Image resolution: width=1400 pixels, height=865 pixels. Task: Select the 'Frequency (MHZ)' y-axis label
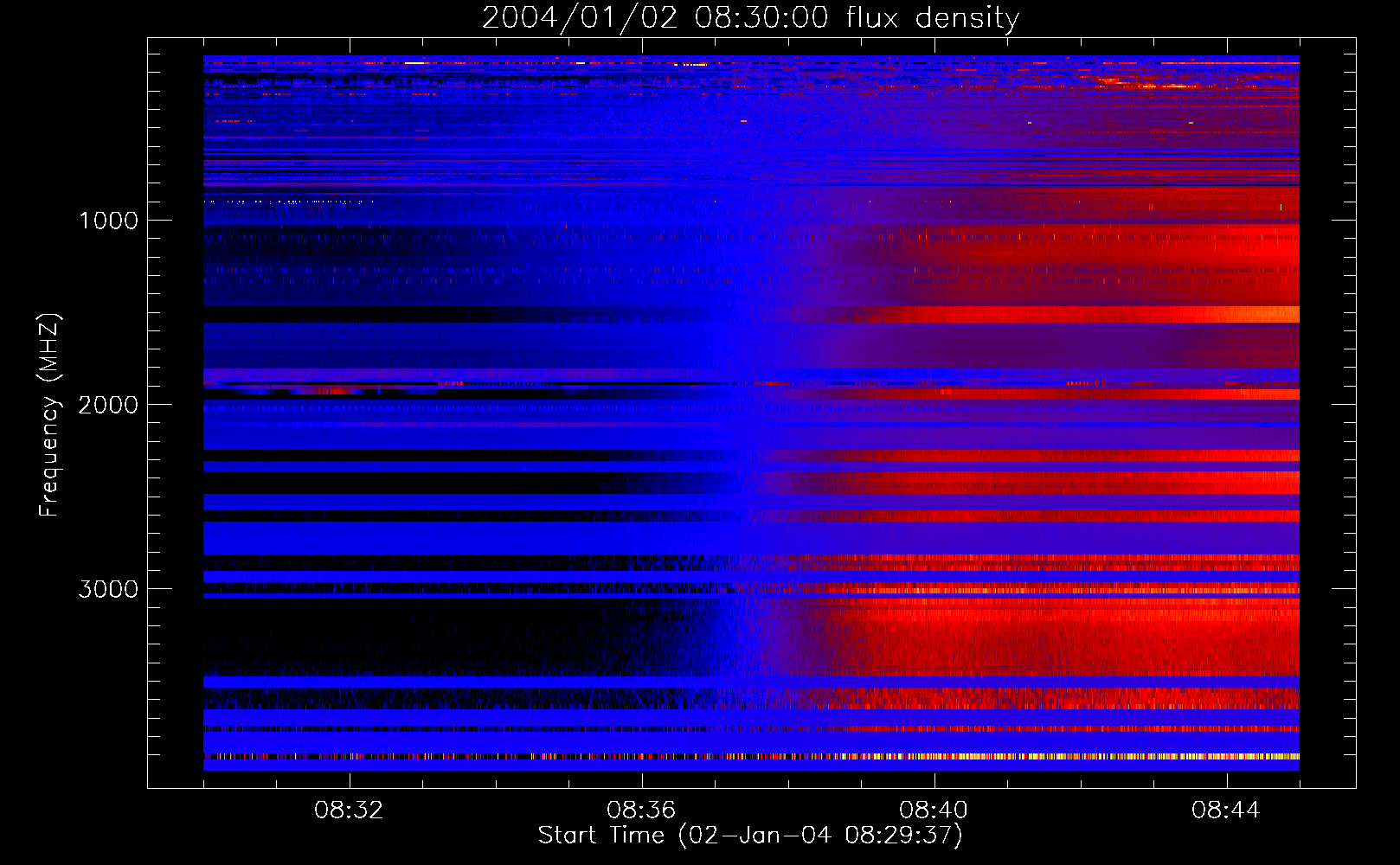[50, 416]
